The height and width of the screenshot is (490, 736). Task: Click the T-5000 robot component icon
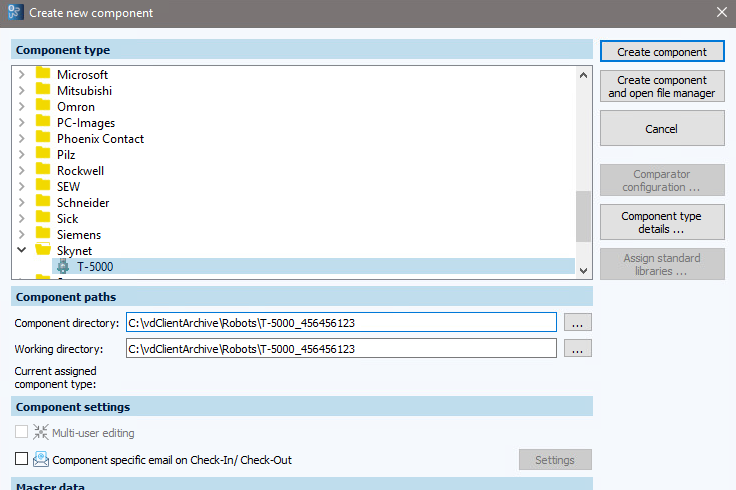coord(62,267)
